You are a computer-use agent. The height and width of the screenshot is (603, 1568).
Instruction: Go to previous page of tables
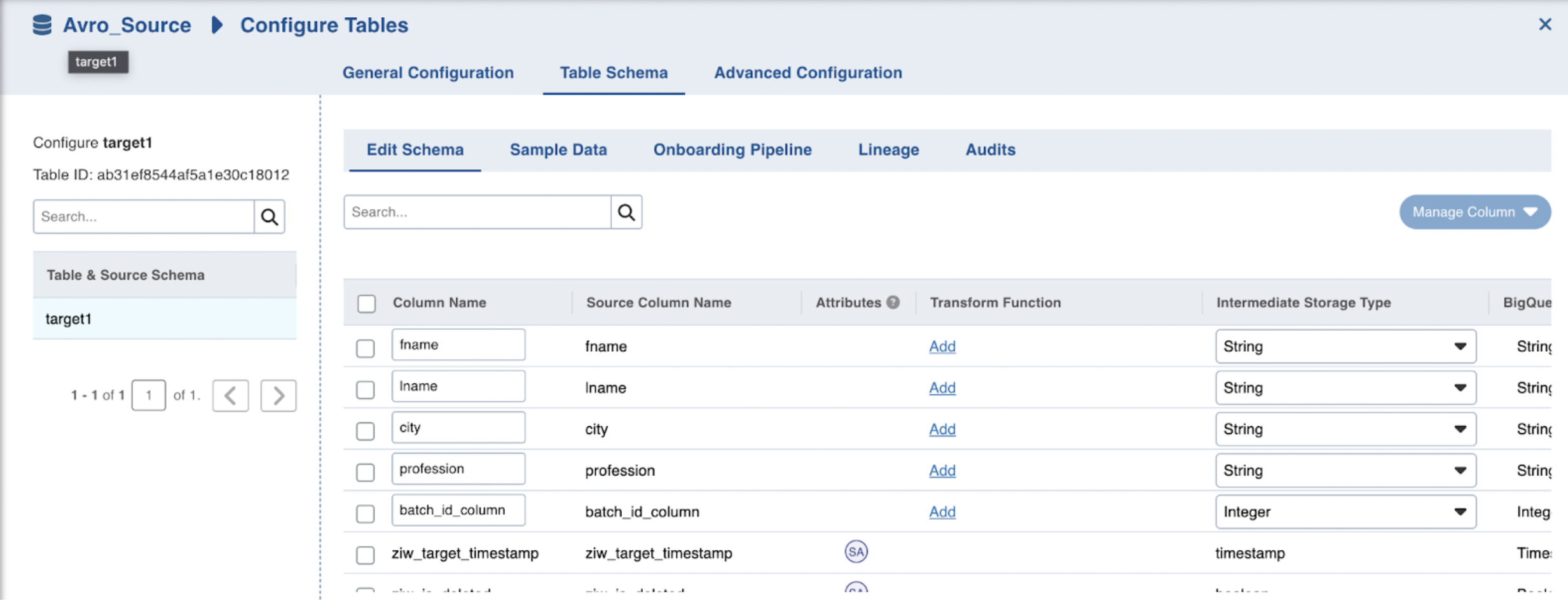point(230,396)
